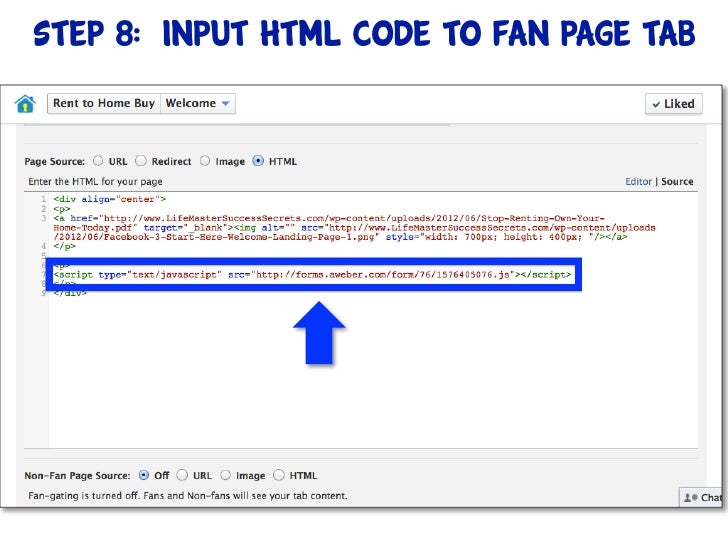Open the Chat bar

coord(702,497)
